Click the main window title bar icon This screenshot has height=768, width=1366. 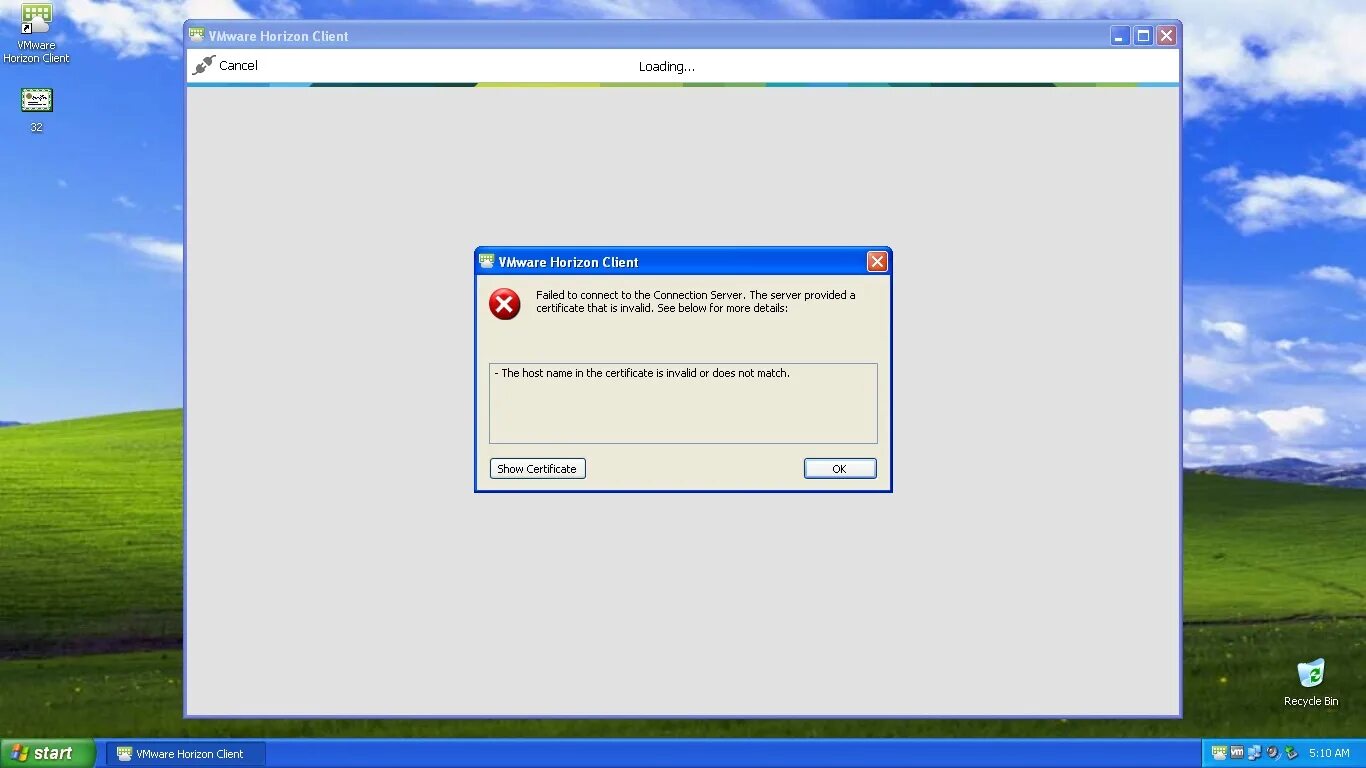(x=197, y=36)
